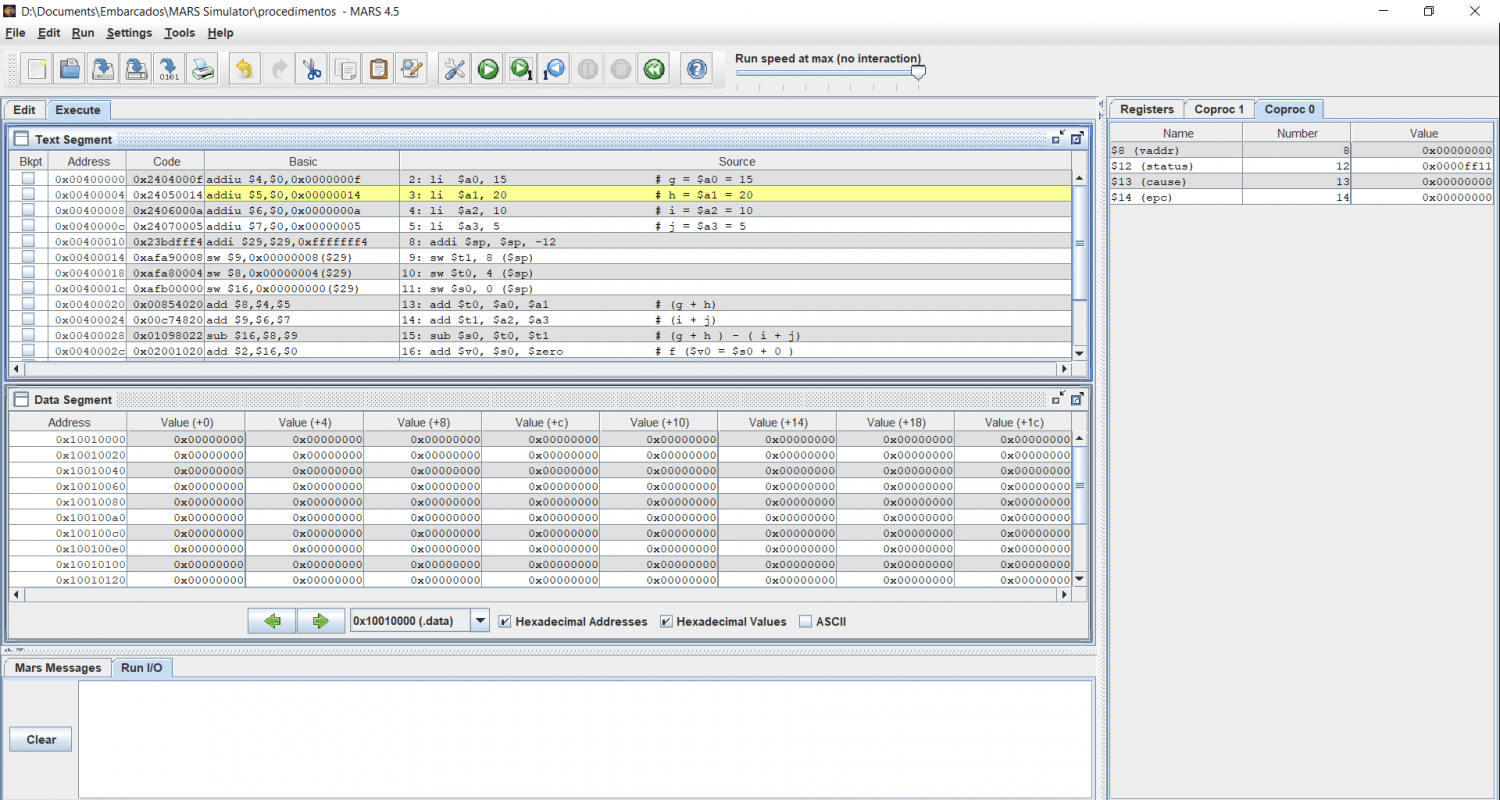The height and width of the screenshot is (800, 1500).
Task: Toggle Hexadecimal Addresses checkbox
Action: (x=506, y=621)
